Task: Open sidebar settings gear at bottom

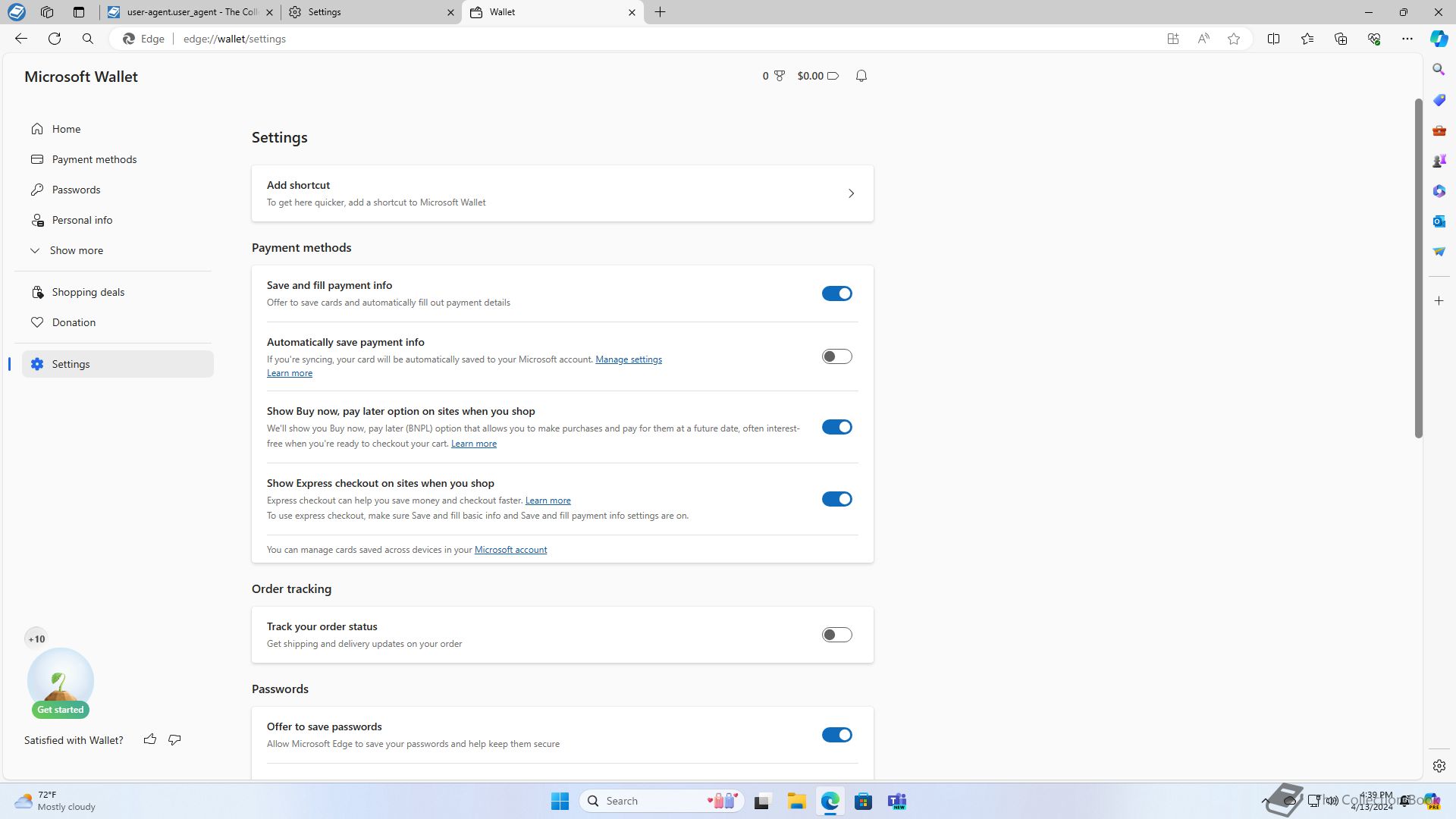Action: (1439, 766)
